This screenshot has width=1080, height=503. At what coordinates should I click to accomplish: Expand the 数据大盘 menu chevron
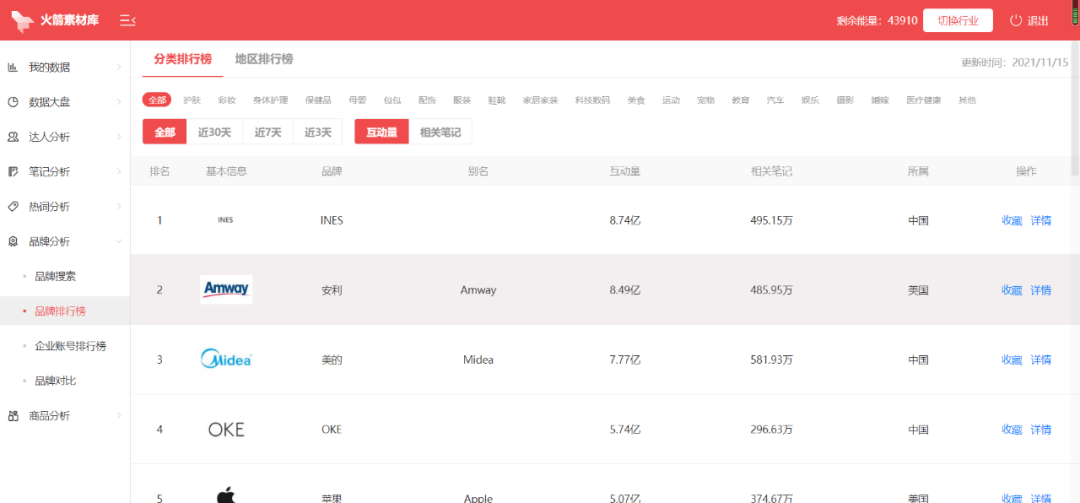tap(119, 102)
